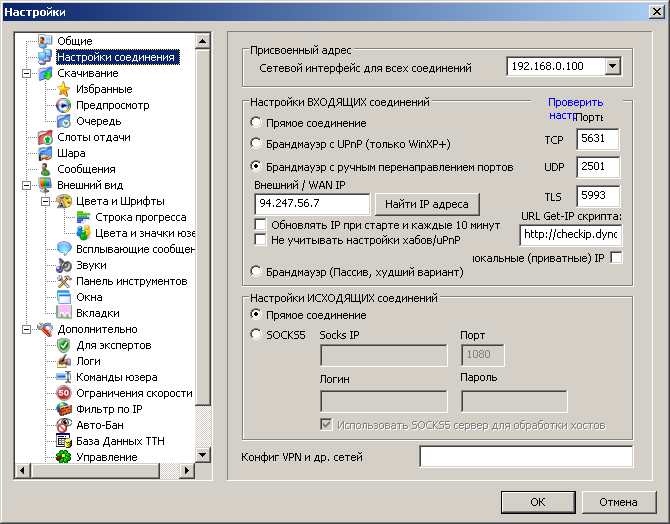The height and width of the screenshot is (524, 670).
Task: Select Брандмауэр с UPnP radio button
Action: [x=256, y=145]
